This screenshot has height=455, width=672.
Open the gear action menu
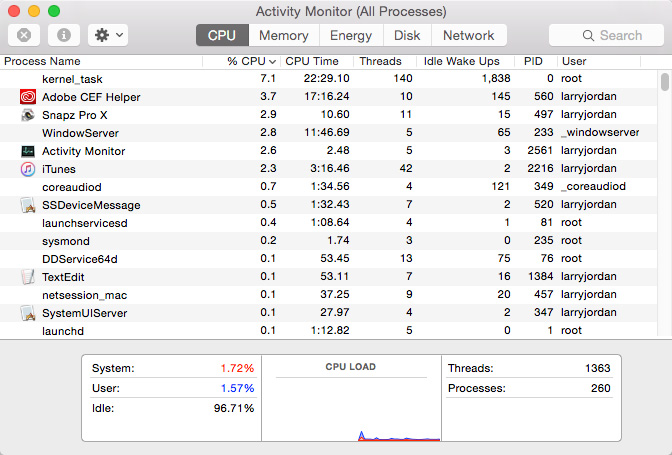pyautogui.click(x=108, y=35)
